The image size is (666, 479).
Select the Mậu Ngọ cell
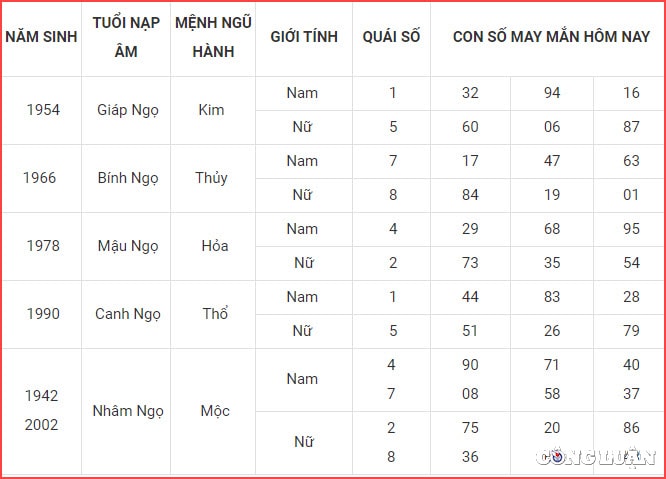tap(128, 246)
